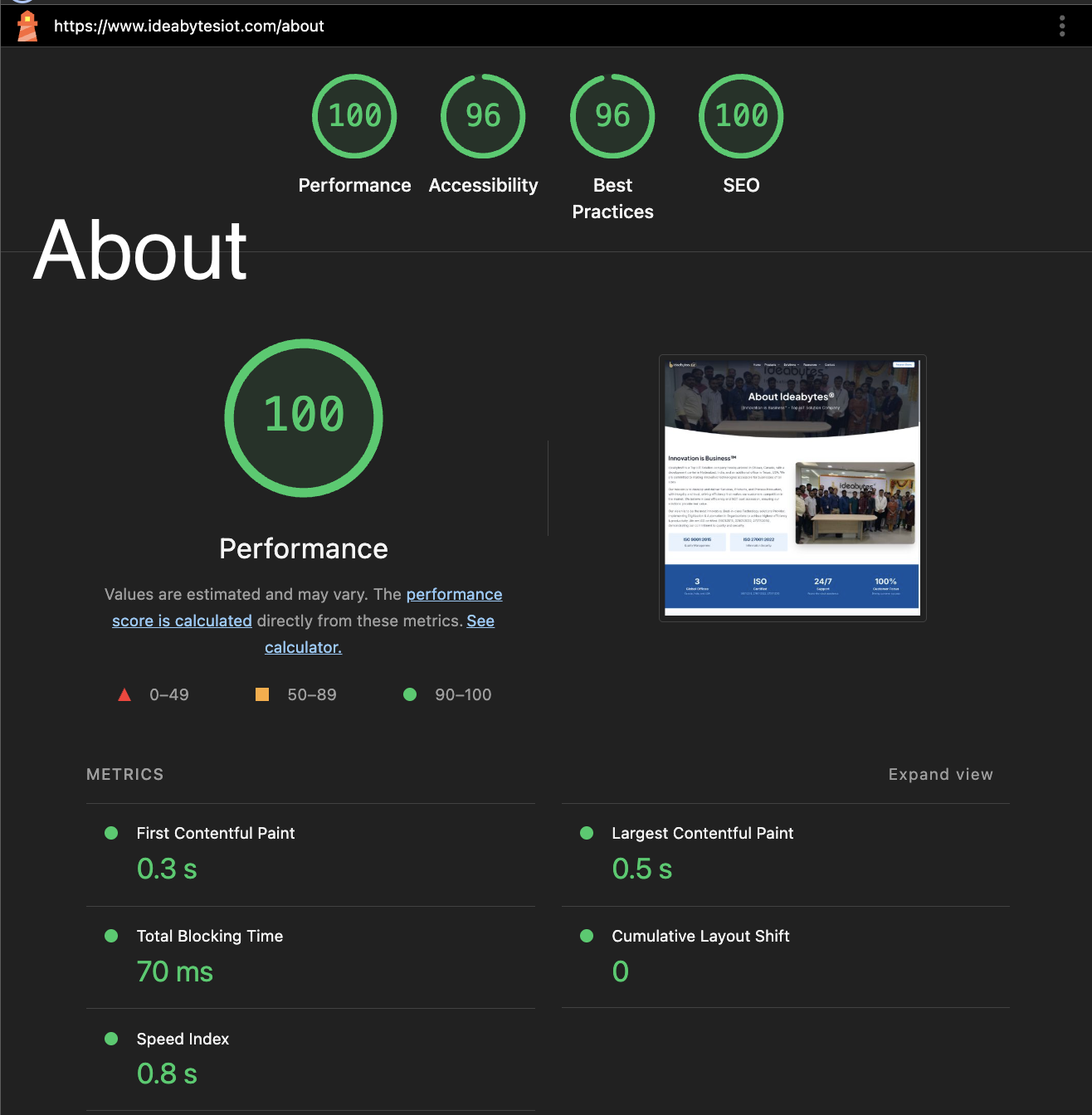Click the SEO score gauge showing 100

pos(741,116)
